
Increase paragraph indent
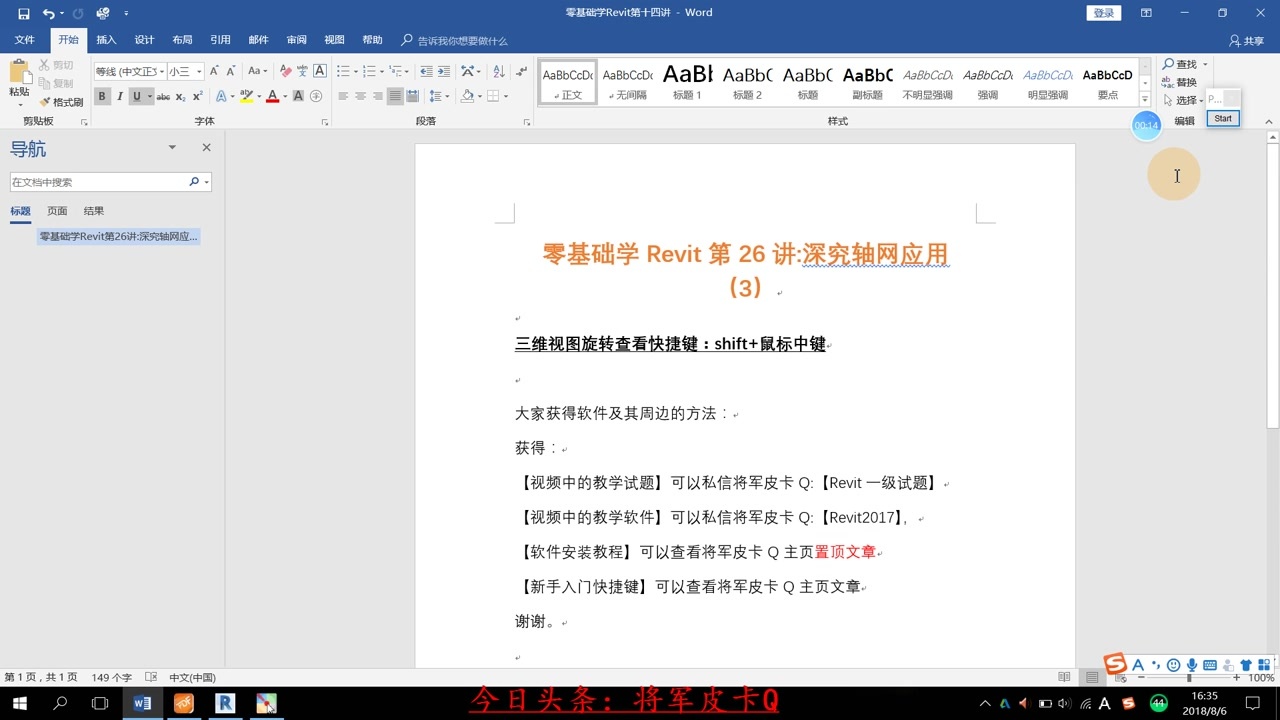pos(444,71)
